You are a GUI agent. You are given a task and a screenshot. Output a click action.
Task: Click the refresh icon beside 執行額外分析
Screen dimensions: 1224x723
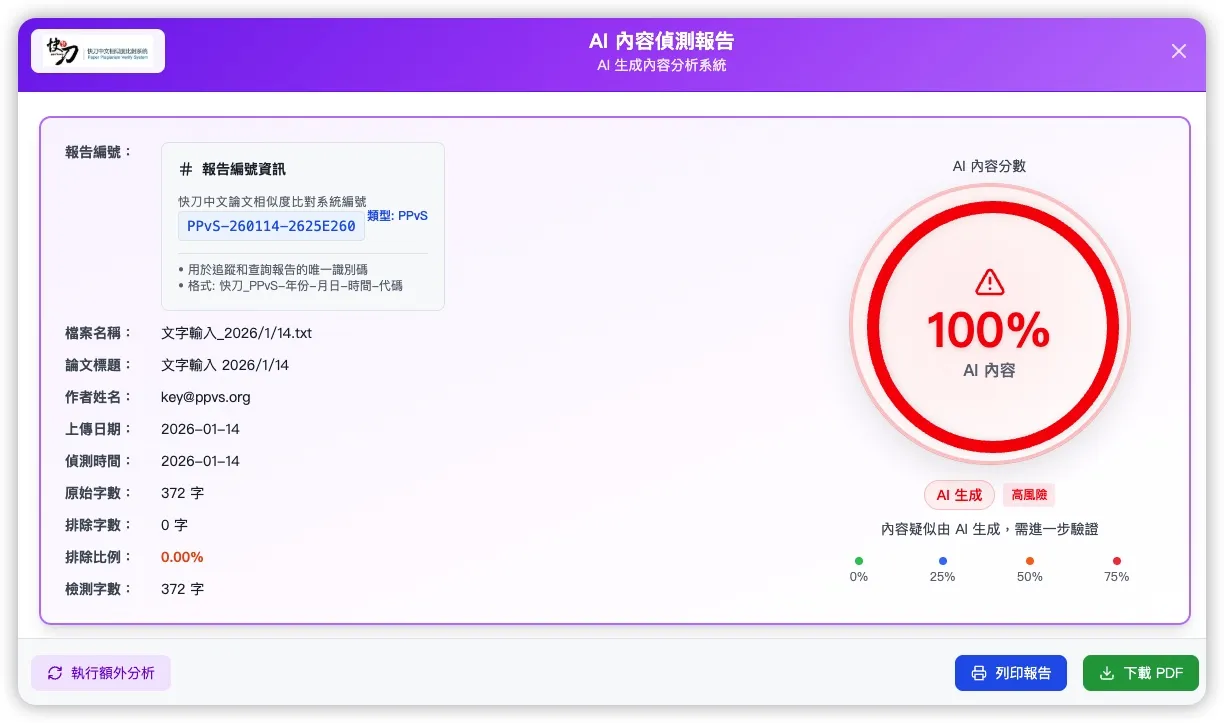(x=55, y=672)
